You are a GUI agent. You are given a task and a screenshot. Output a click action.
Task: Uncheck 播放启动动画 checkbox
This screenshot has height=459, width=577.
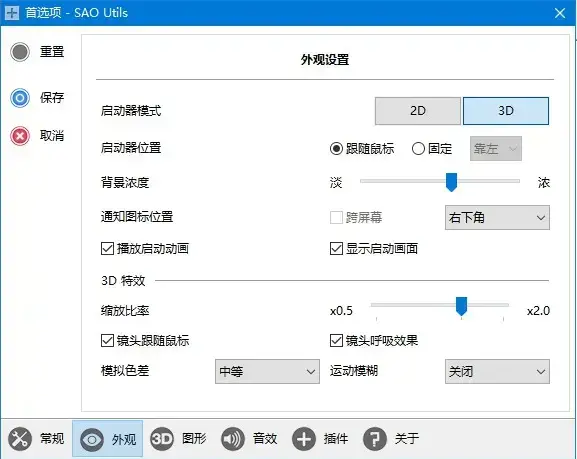107,248
